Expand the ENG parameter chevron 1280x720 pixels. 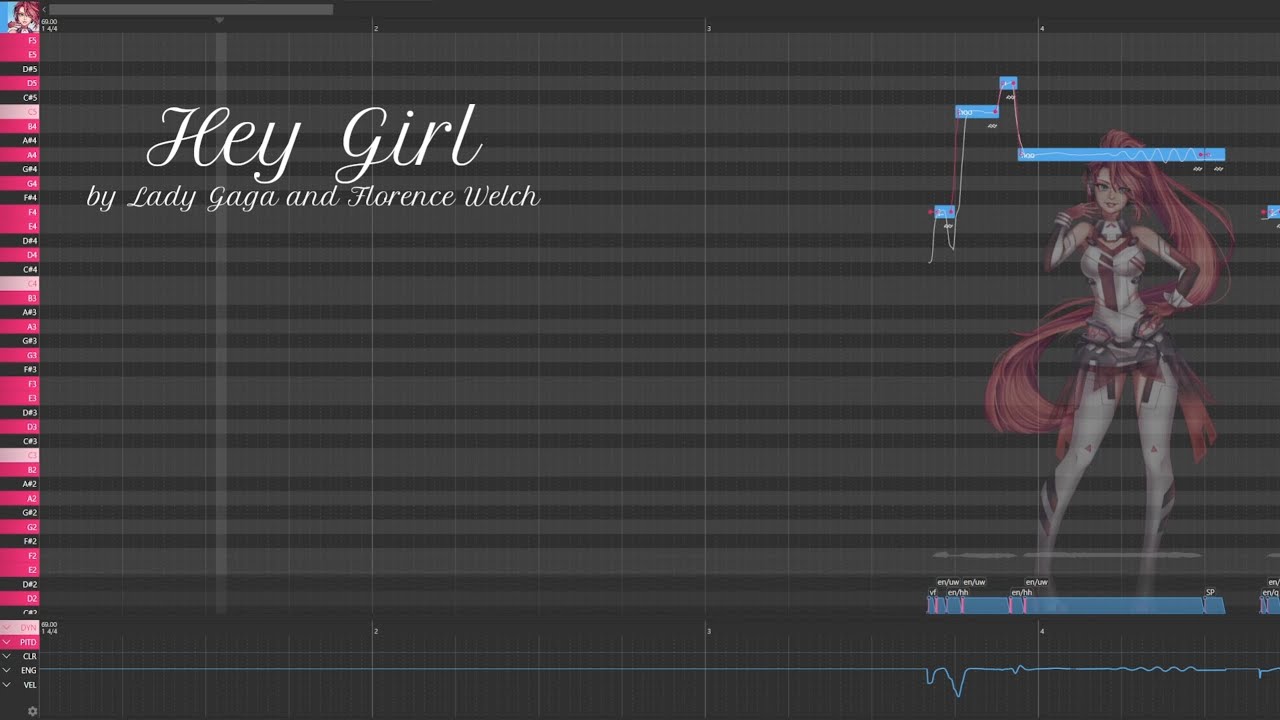pos(7,670)
